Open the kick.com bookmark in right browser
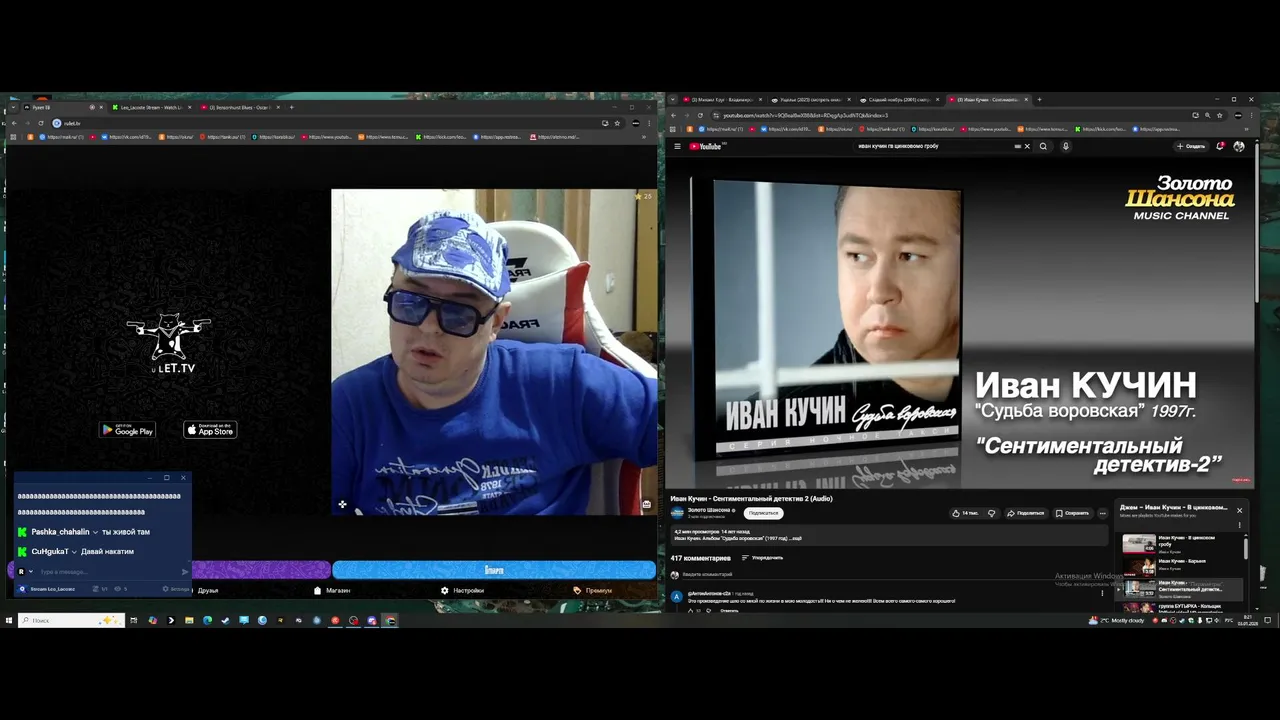This screenshot has width=1280, height=720. coord(1100,129)
